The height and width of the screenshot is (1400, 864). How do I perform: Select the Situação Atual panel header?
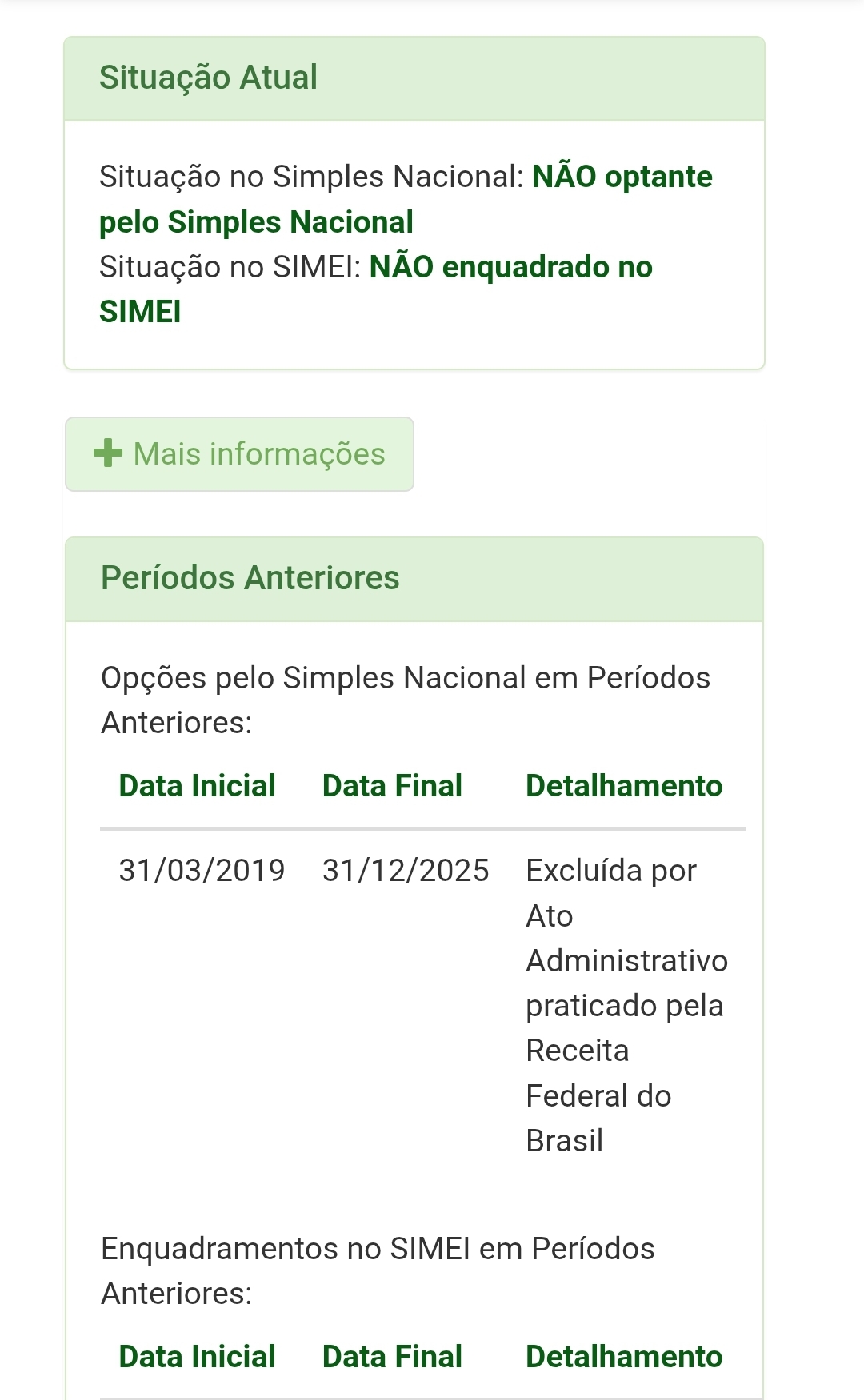pyautogui.click(x=414, y=78)
